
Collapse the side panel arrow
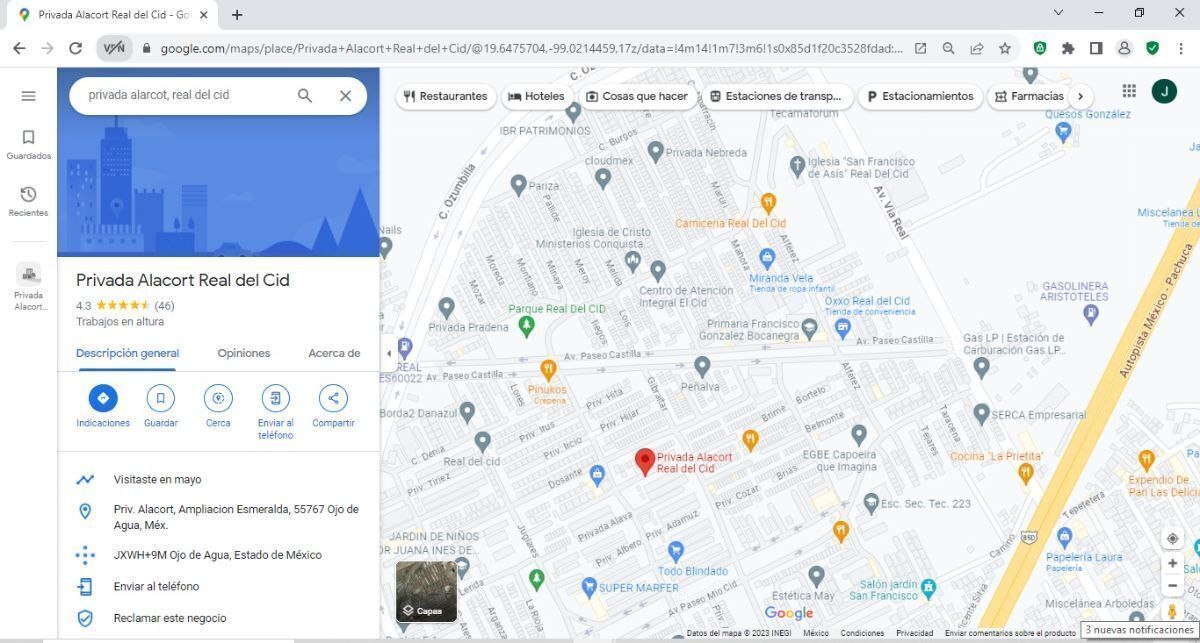pos(389,353)
